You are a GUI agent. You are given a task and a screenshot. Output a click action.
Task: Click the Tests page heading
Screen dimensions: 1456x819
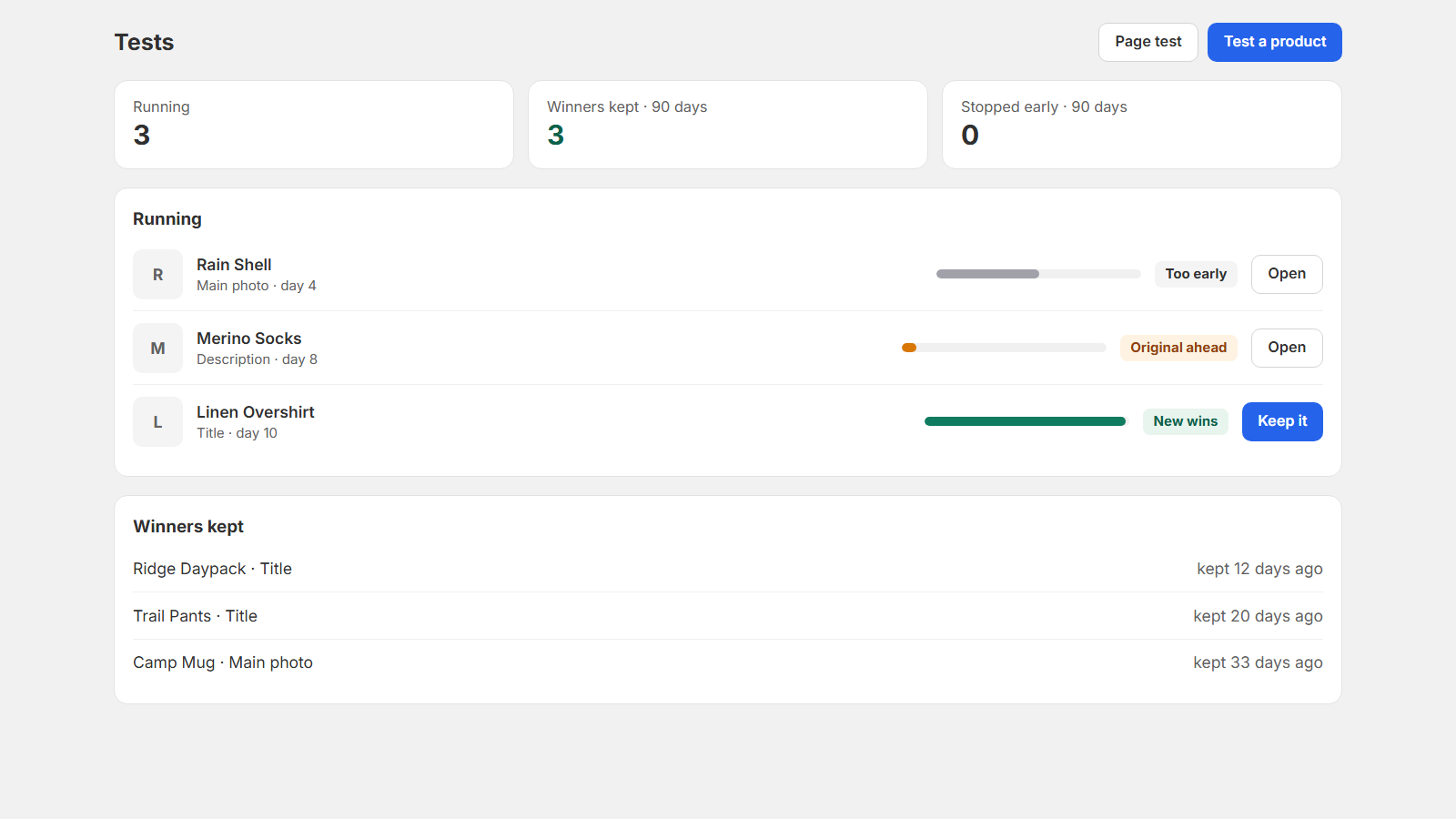(144, 42)
